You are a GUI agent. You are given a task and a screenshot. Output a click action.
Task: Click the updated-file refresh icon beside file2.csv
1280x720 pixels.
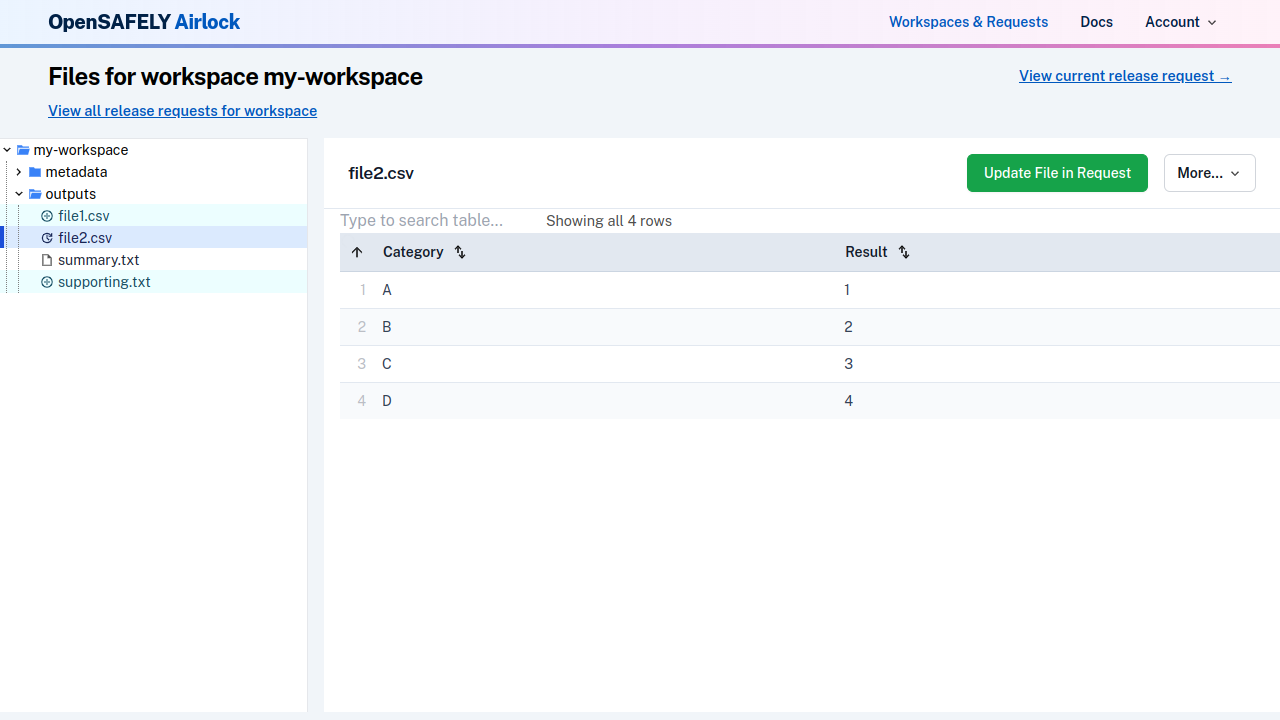(47, 238)
